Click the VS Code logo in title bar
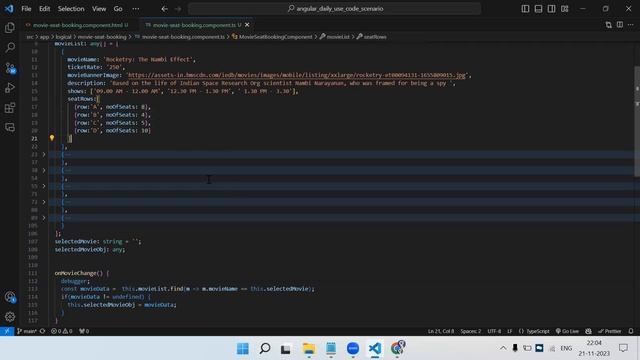The height and width of the screenshot is (360, 640). [9, 9]
